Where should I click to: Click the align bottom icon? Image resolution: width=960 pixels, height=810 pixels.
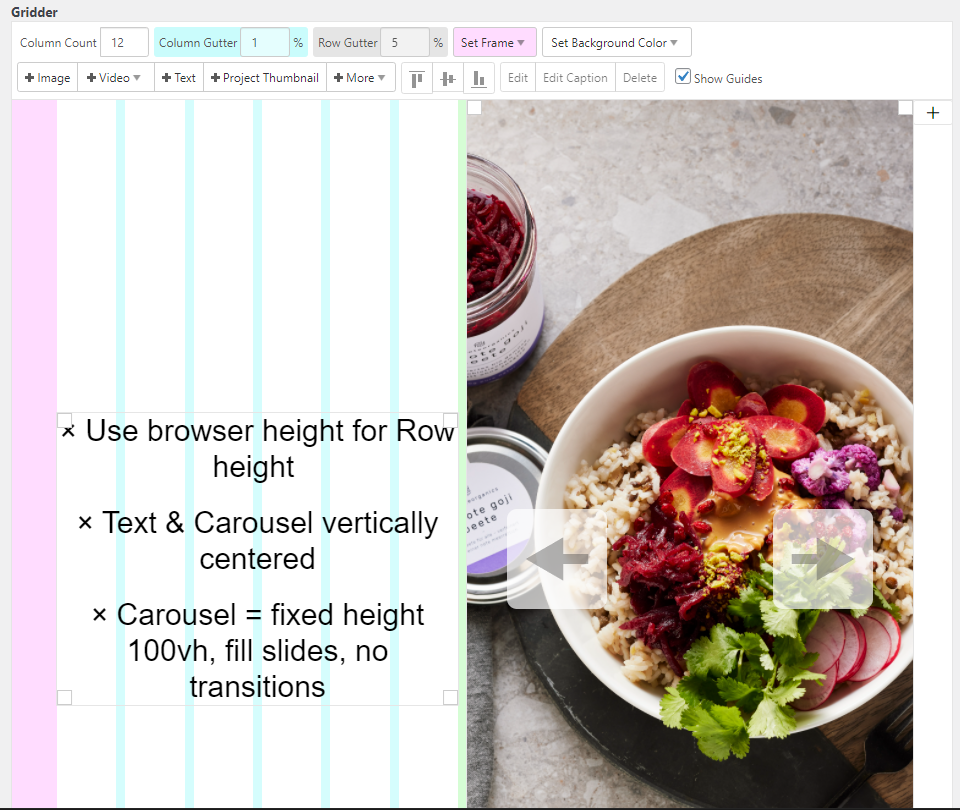tap(479, 78)
